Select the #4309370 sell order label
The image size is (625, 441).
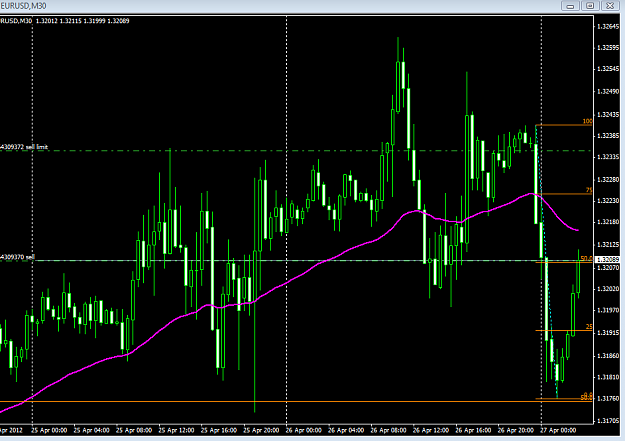(x=18, y=257)
